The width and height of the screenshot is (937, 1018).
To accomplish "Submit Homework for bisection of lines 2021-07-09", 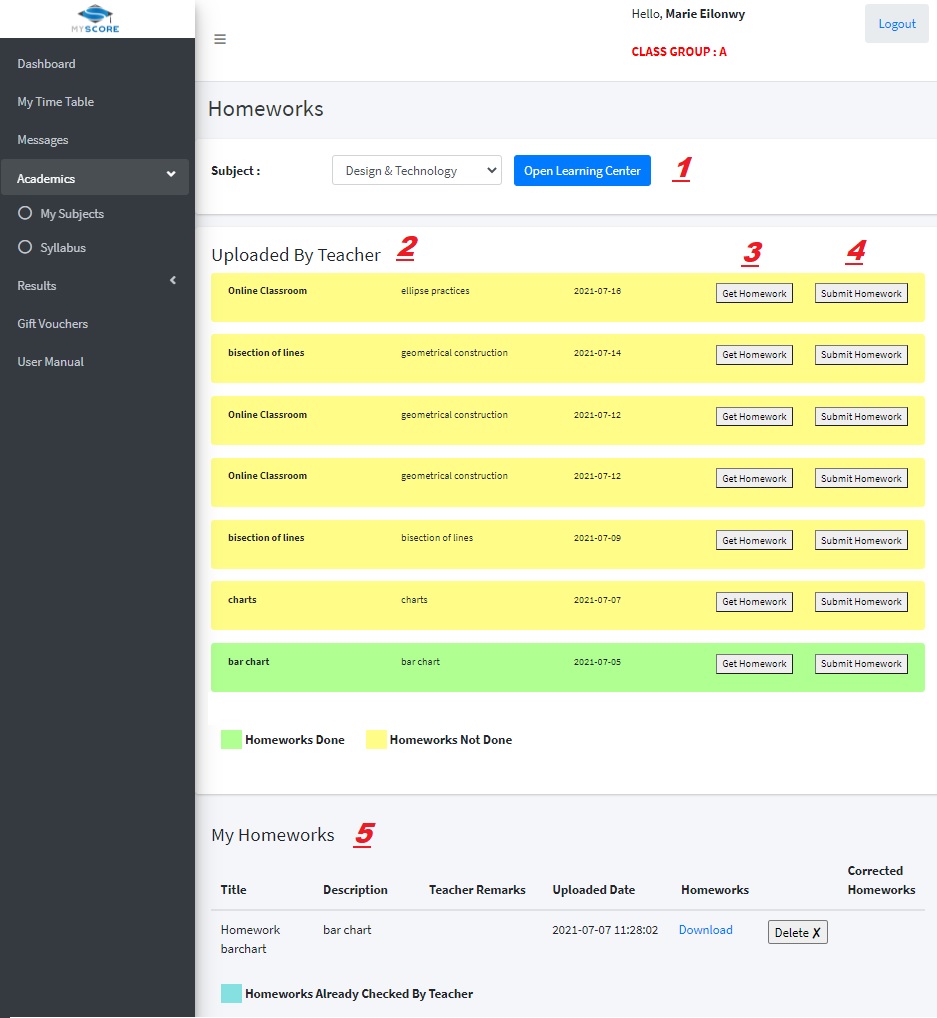I will (861, 540).
